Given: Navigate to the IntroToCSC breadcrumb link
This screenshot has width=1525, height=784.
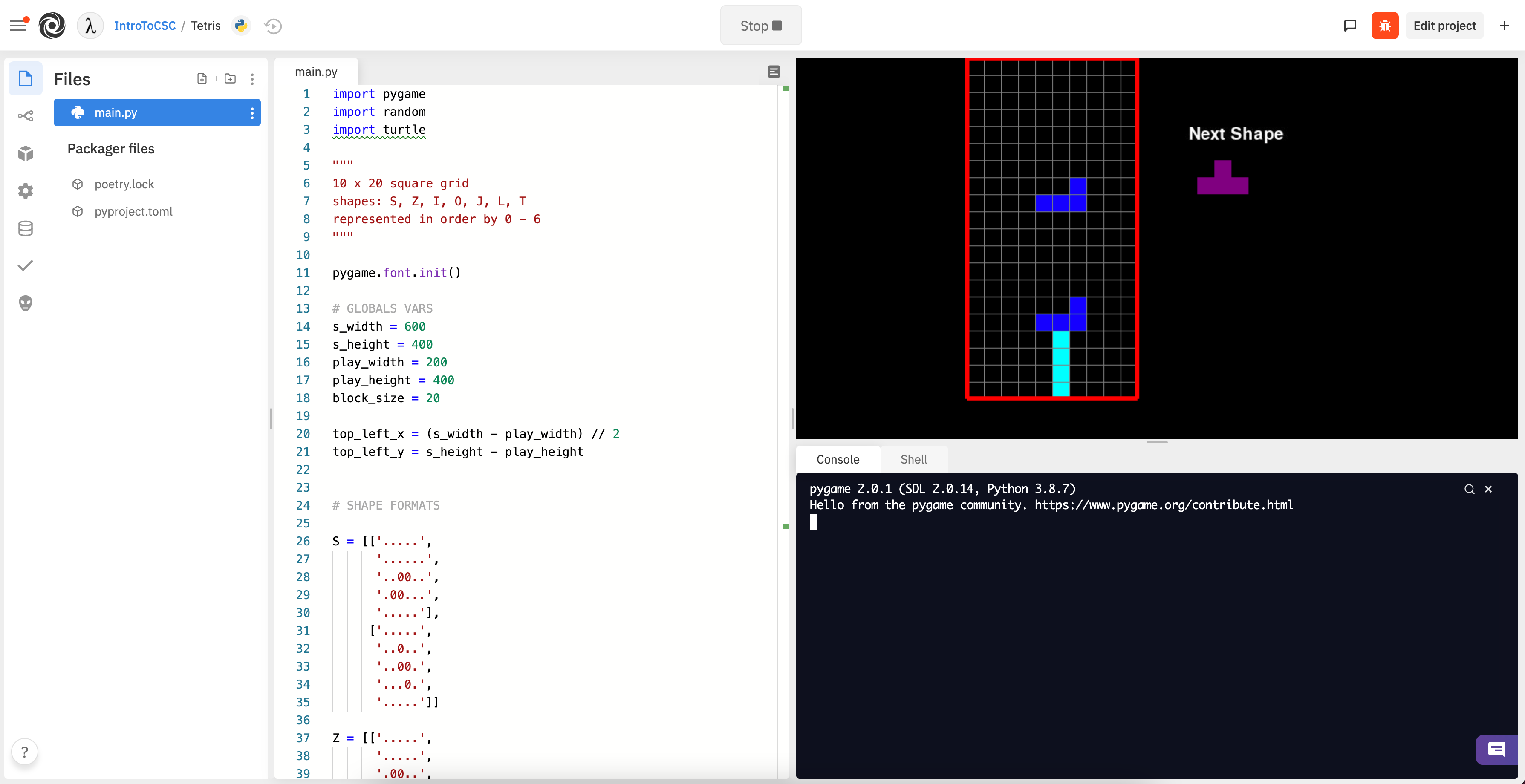Looking at the screenshot, I should (145, 26).
